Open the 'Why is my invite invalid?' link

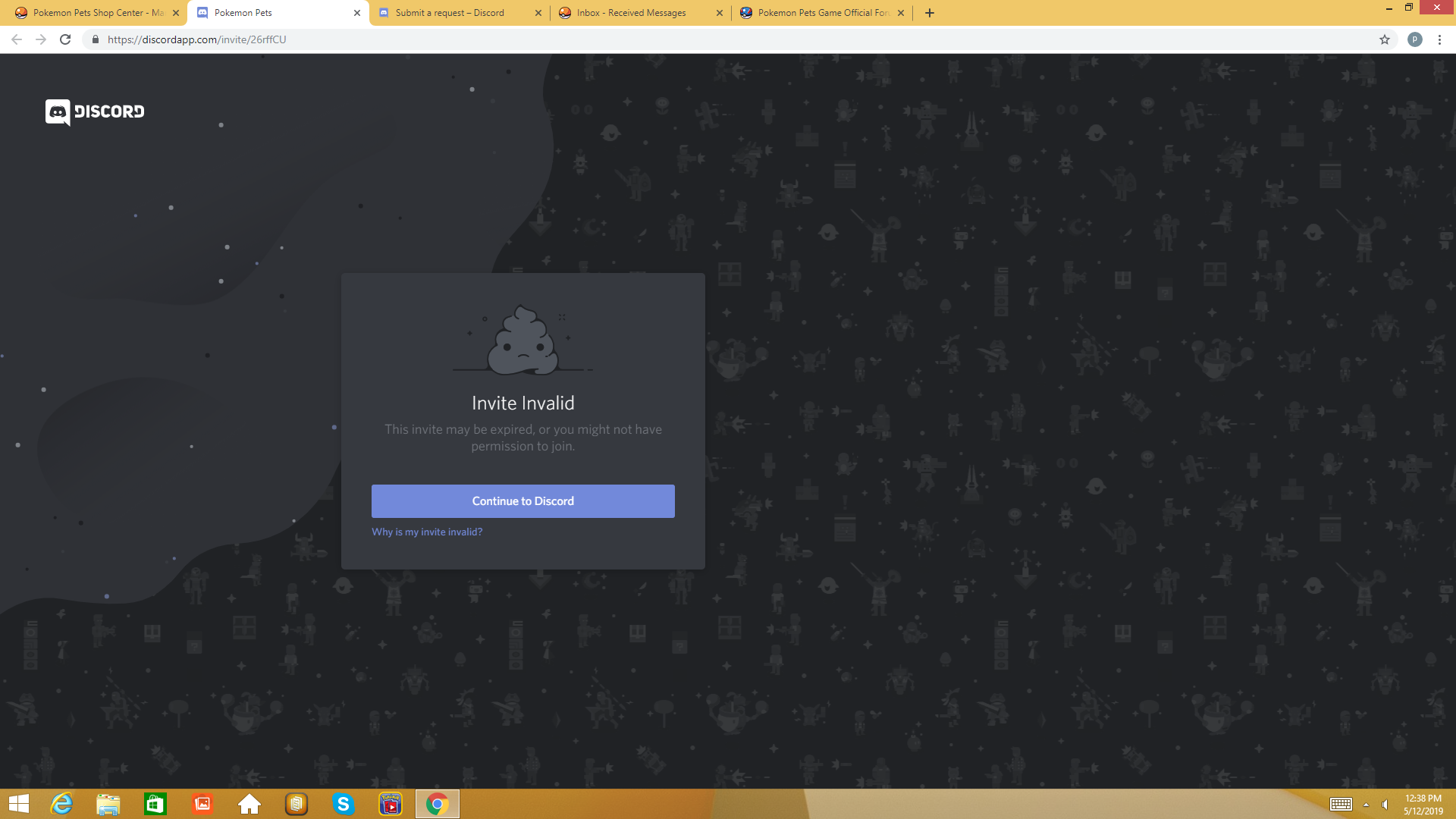pos(427,532)
